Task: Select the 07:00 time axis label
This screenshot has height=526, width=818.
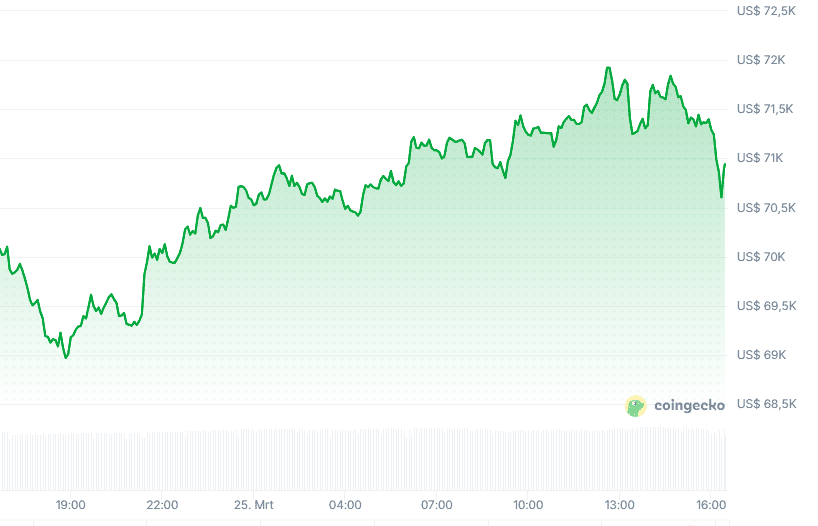Action: pos(437,505)
